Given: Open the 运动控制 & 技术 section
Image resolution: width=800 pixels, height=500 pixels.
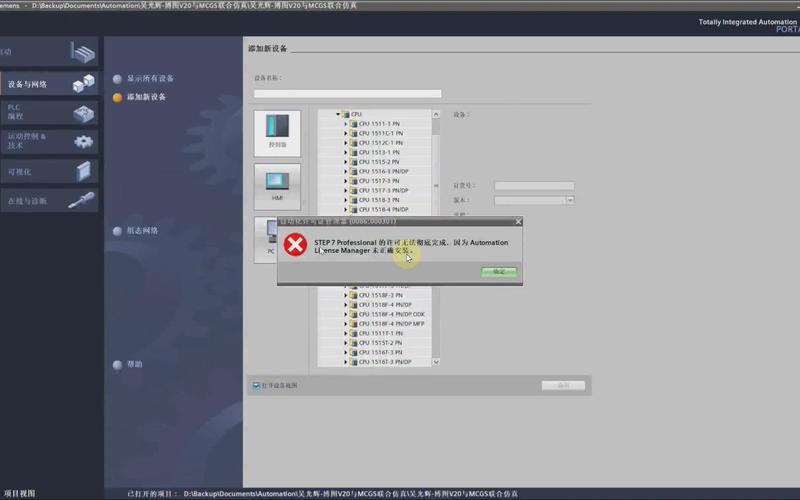Looking at the screenshot, I should (48, 141).
